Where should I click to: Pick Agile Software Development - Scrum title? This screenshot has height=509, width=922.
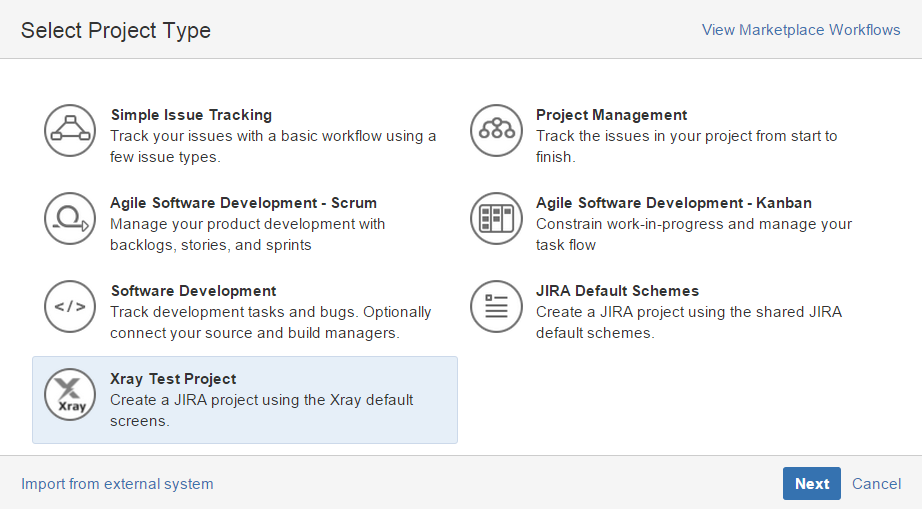tap(243, 203)
